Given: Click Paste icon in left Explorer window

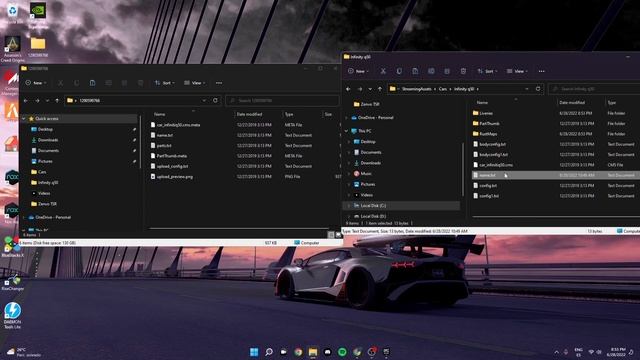Looking at the screenshot, I should (x=92, y=83).
